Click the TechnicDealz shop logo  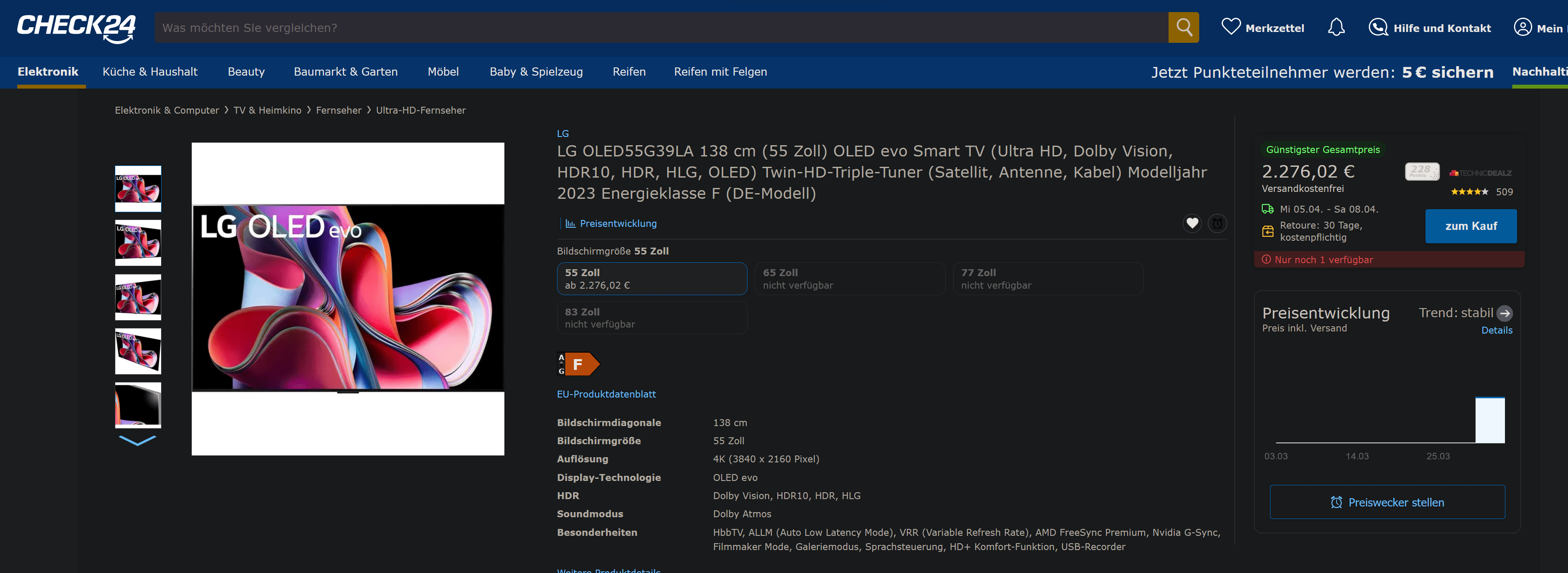click(x=1480, y=173)
